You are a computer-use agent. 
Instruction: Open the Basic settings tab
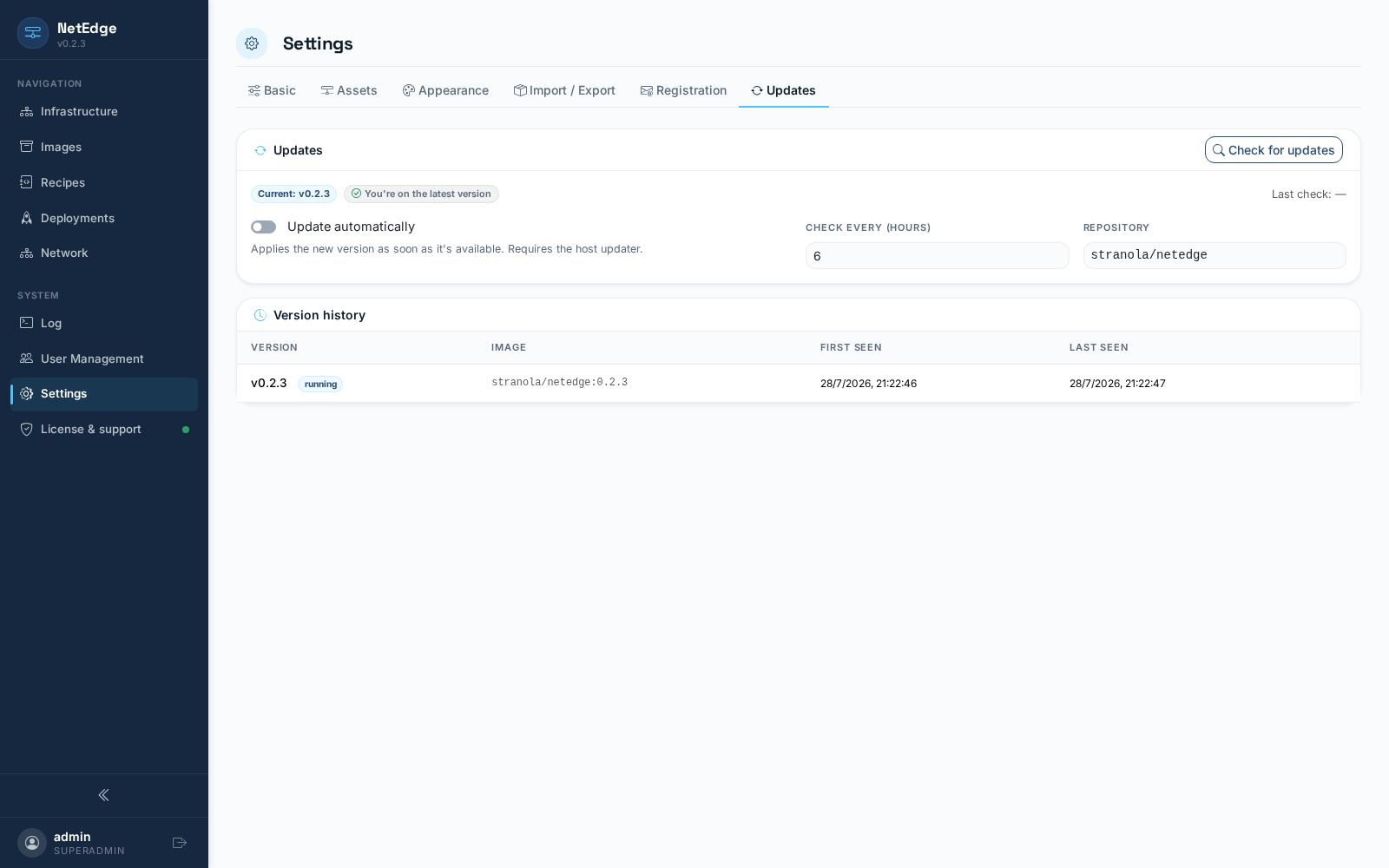[272, 90]
